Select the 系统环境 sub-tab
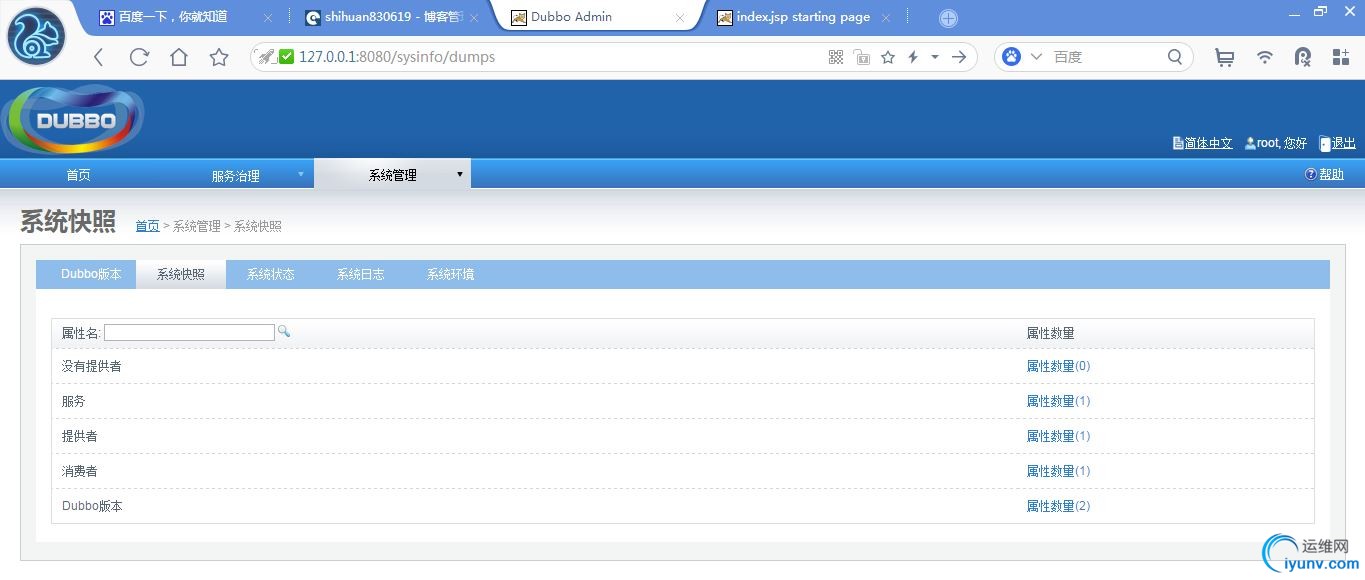1365x580 pixels. click(x=451, y=274)
